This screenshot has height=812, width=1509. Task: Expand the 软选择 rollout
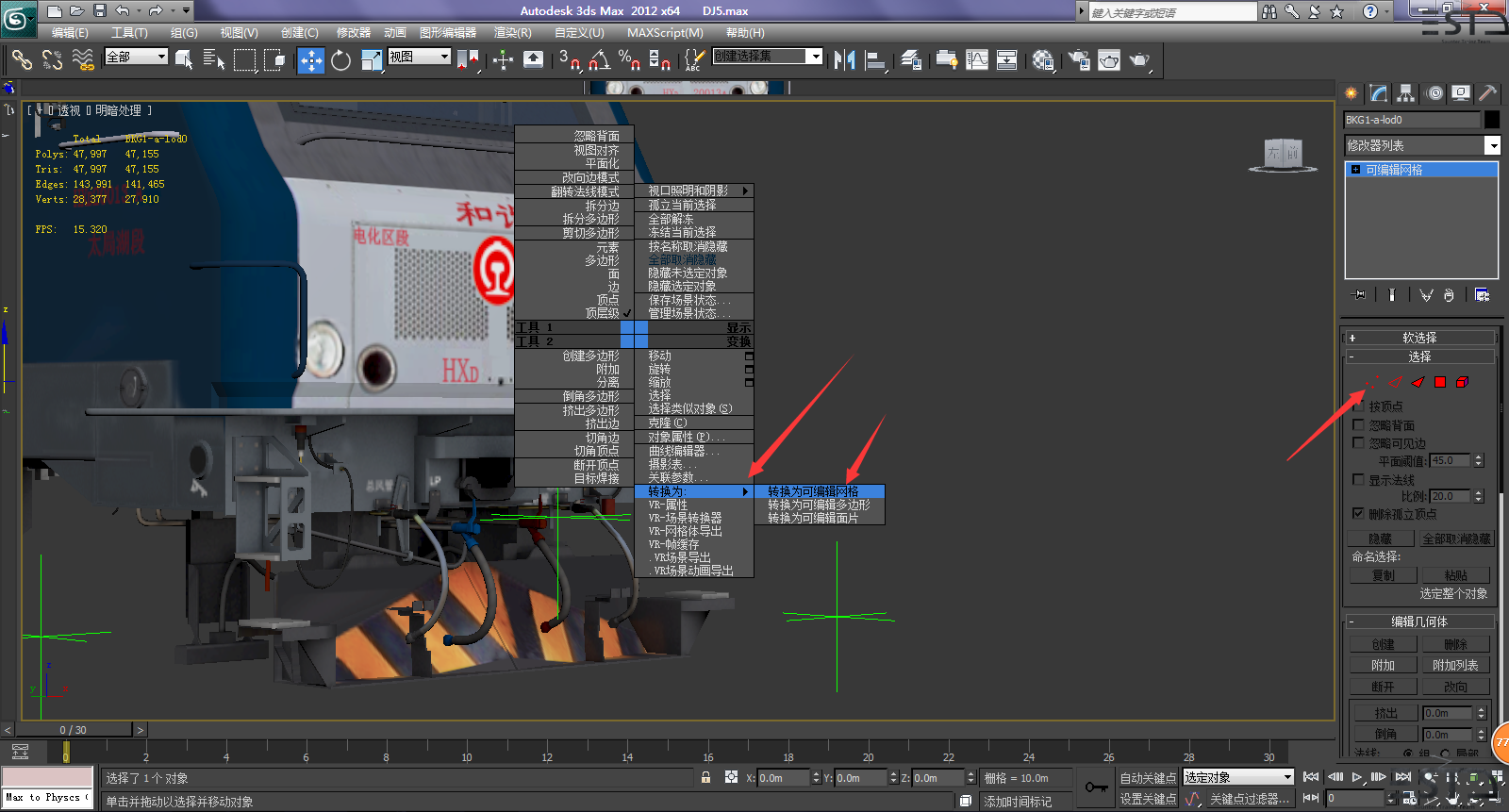(1419, 338)
